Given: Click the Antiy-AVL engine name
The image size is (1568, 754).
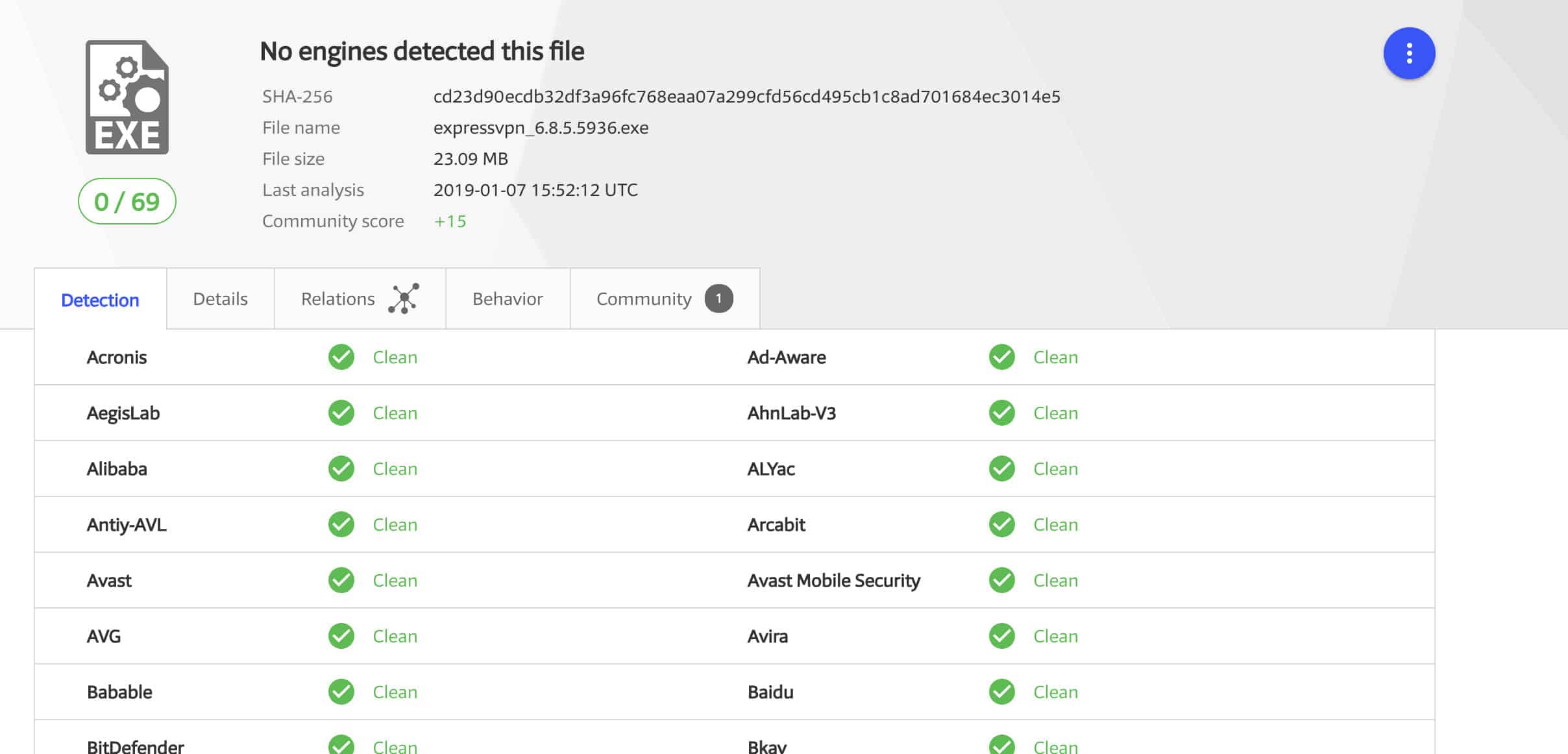Looking at the screenshot, I should coord(127,525).
